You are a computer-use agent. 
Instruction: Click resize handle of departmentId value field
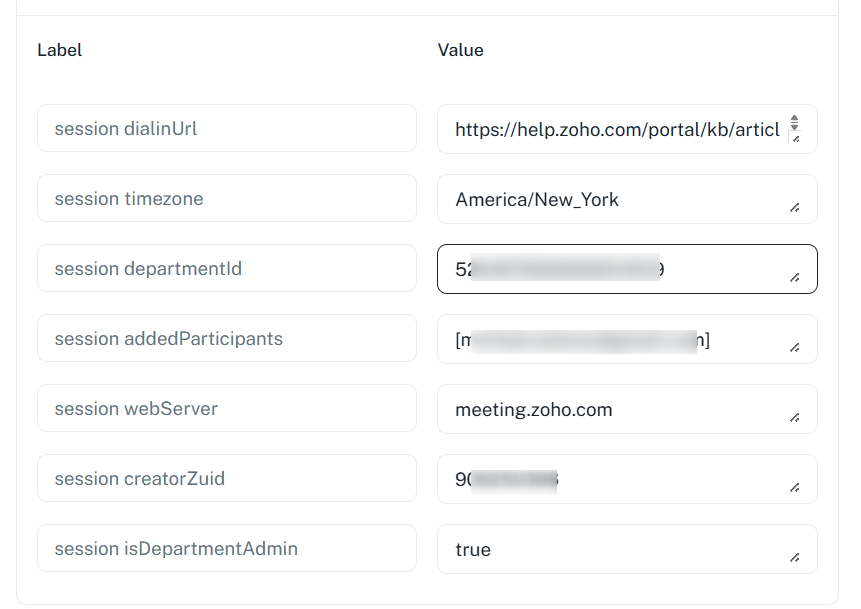pyautogui.click(x=795, y=278)
